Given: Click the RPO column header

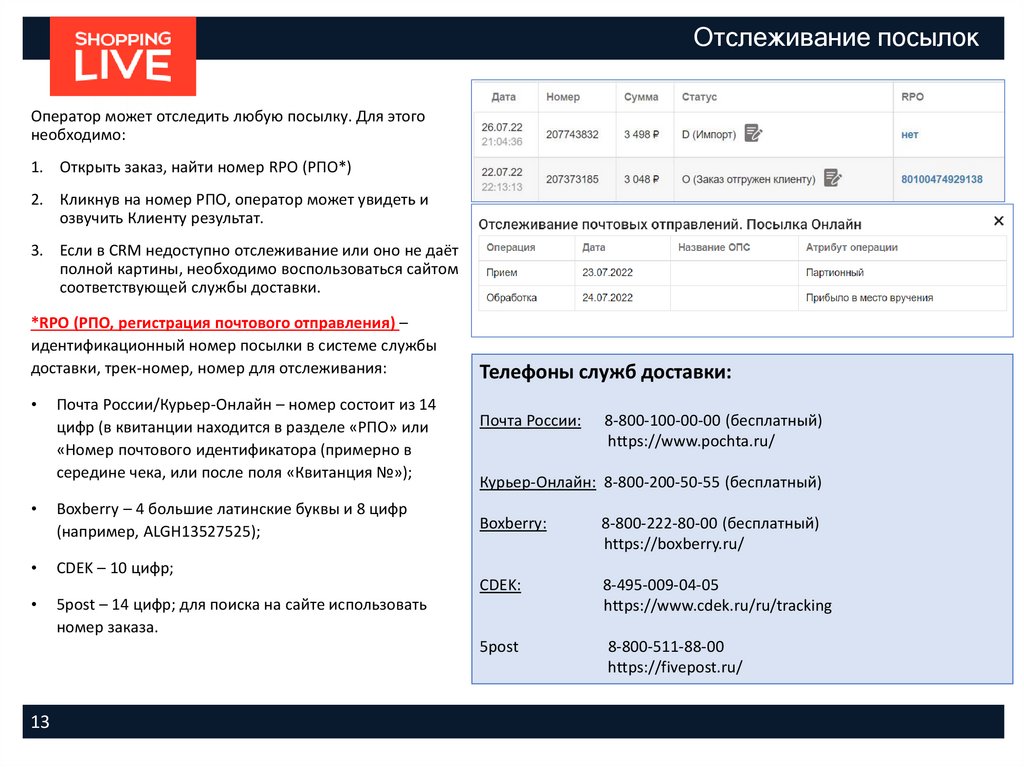Looking at the screenshot, I should click(x=912, y=97).
